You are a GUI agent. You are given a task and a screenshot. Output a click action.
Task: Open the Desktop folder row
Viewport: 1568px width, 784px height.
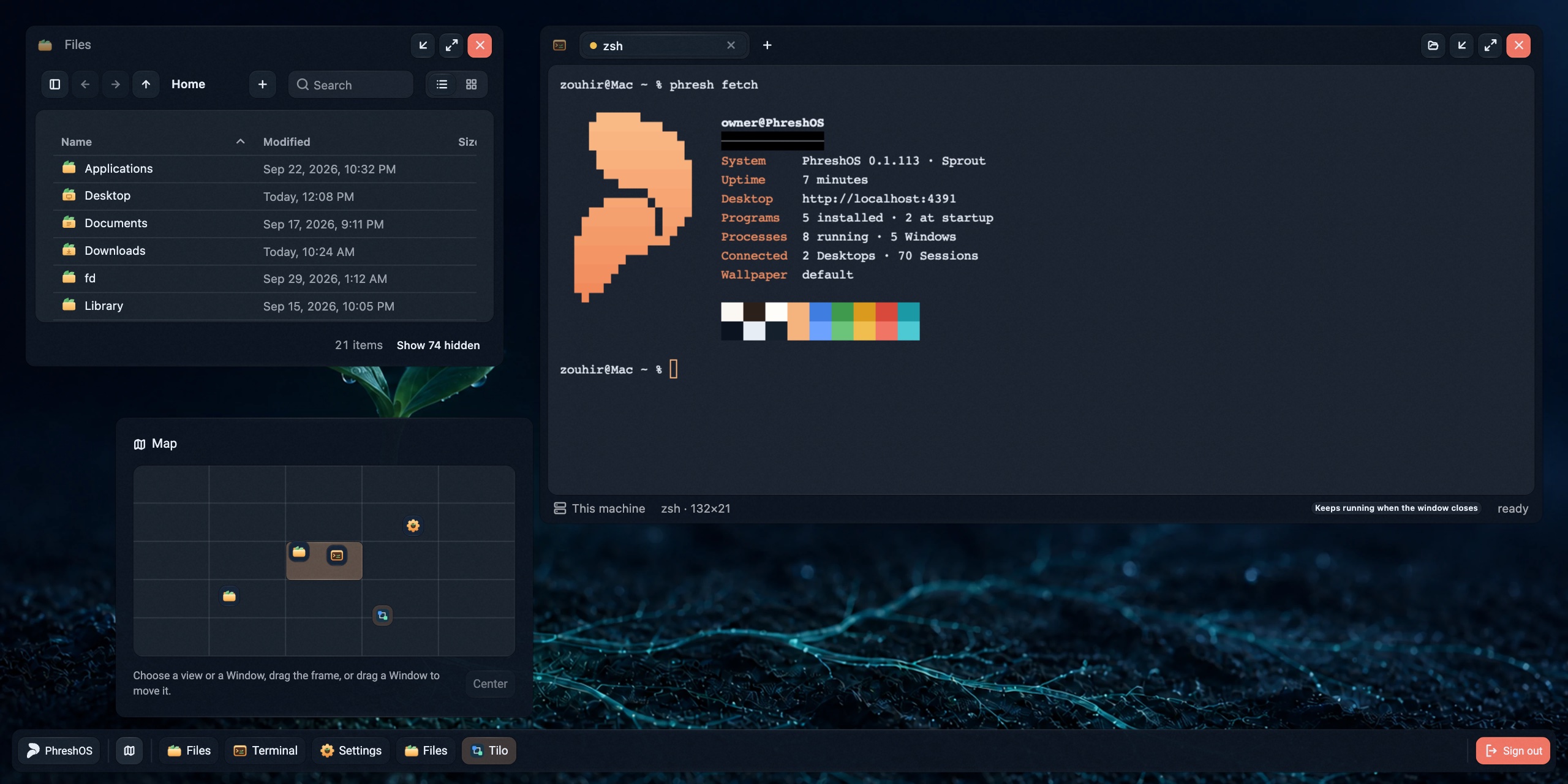[265, 196]
